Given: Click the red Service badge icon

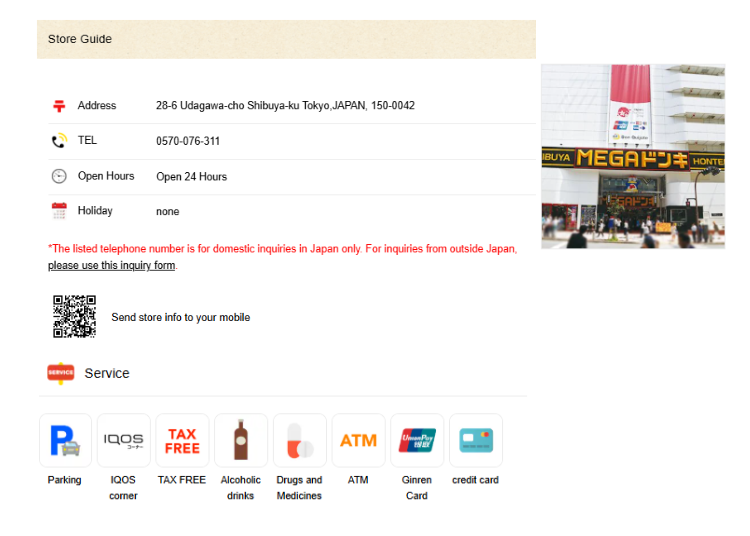Looking at the screenshot, I should pos(60,373).
